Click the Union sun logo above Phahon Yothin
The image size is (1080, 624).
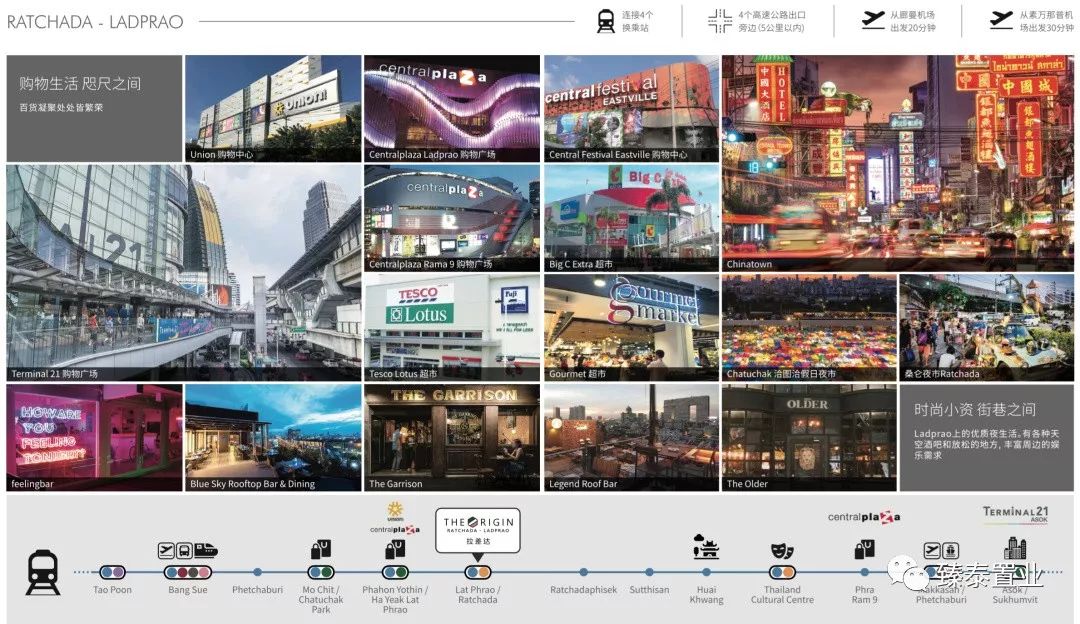(x=395, y=510)
